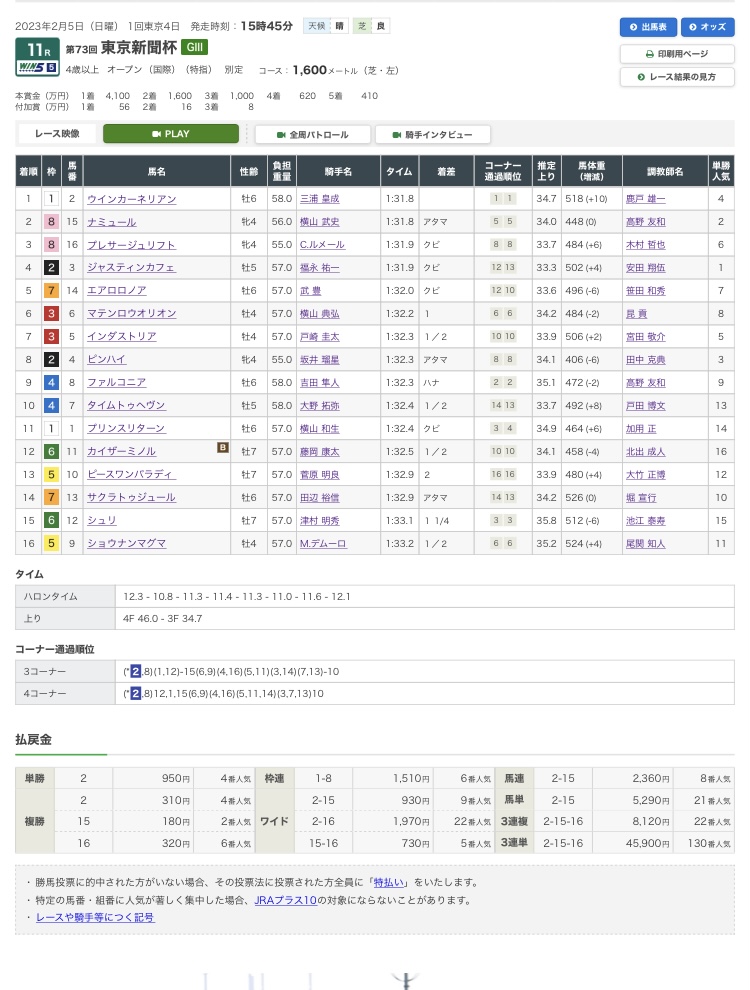The image size is (750, 990).
Task: Open horse マテンロウオリオン
Action: pos(131,314)
